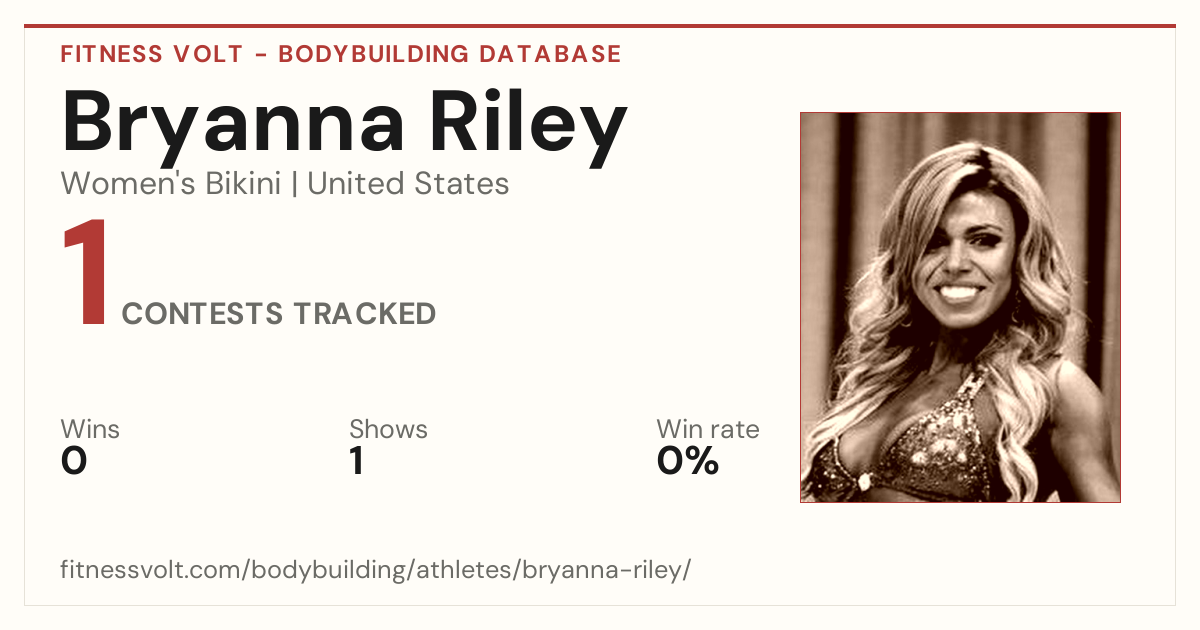The width and height of the screenshot is (1200, 630).
Task: Click the large red number 1
Action: coord(85,273)
